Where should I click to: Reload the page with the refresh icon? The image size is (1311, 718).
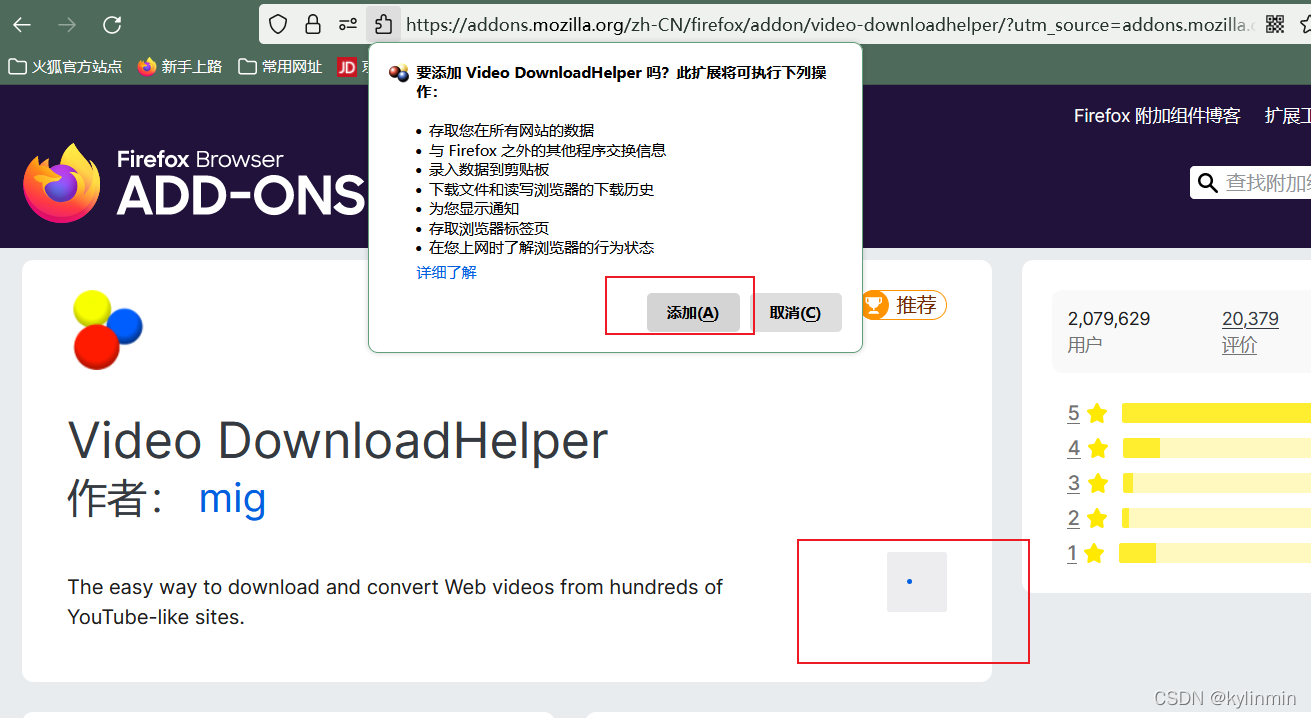112,25
